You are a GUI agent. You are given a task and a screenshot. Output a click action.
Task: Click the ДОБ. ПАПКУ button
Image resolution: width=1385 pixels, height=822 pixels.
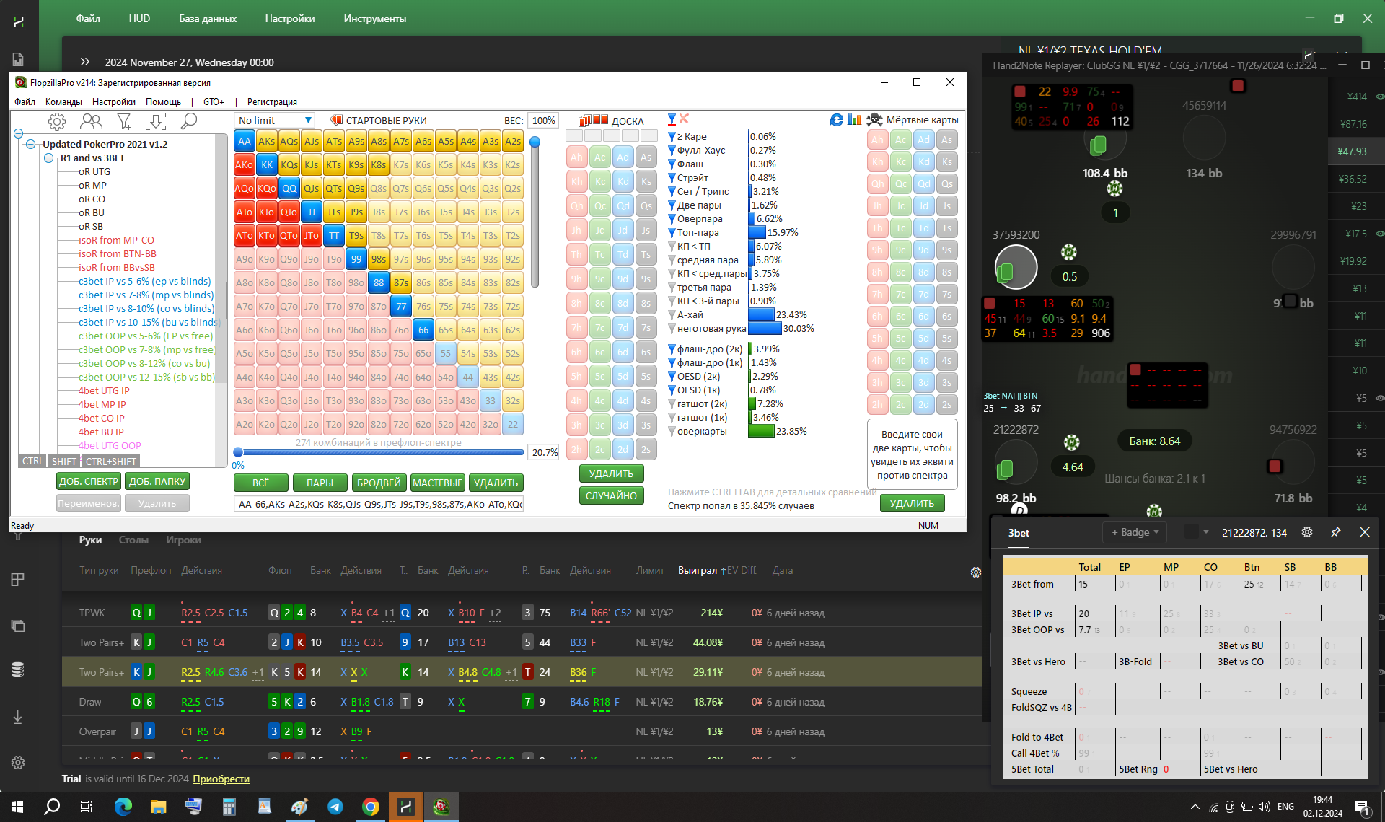157,482
